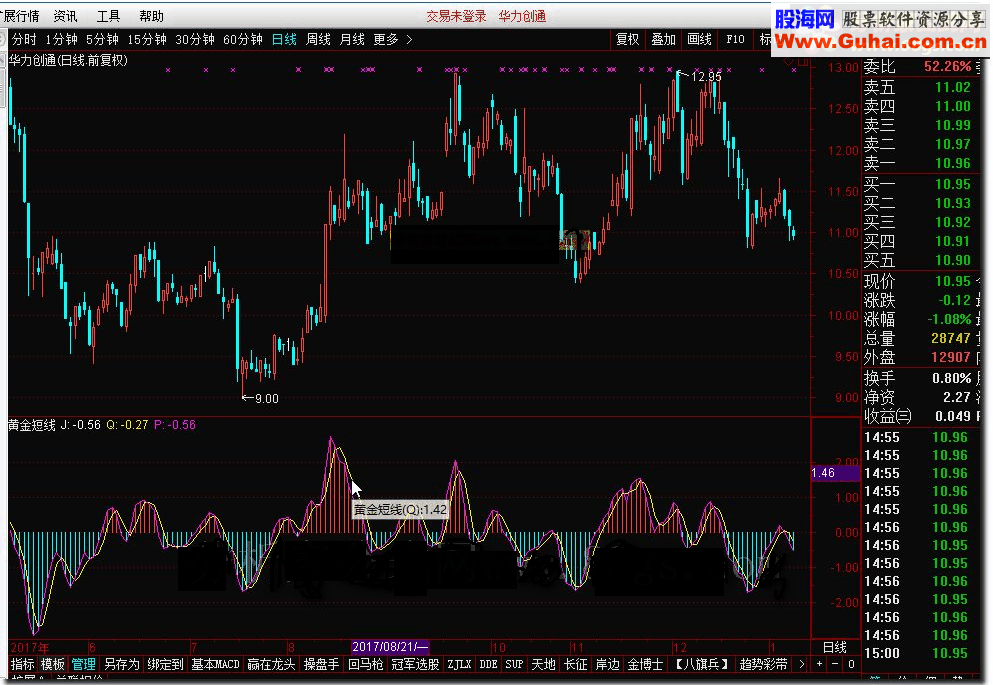This screenshot has height=685, width=993.
Task: Open the 展行情 menu
Action: 20,16
